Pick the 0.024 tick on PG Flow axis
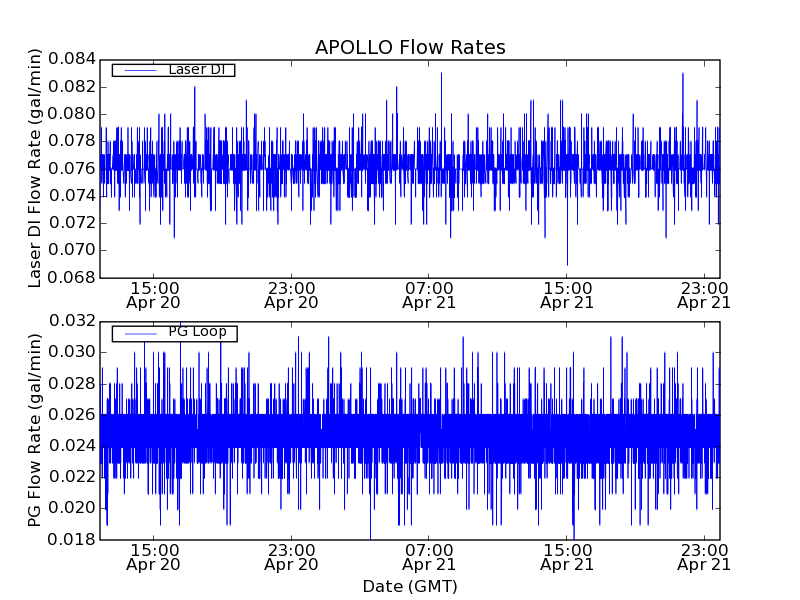This screenshot has width=800, height=600. tap(72, 446)
